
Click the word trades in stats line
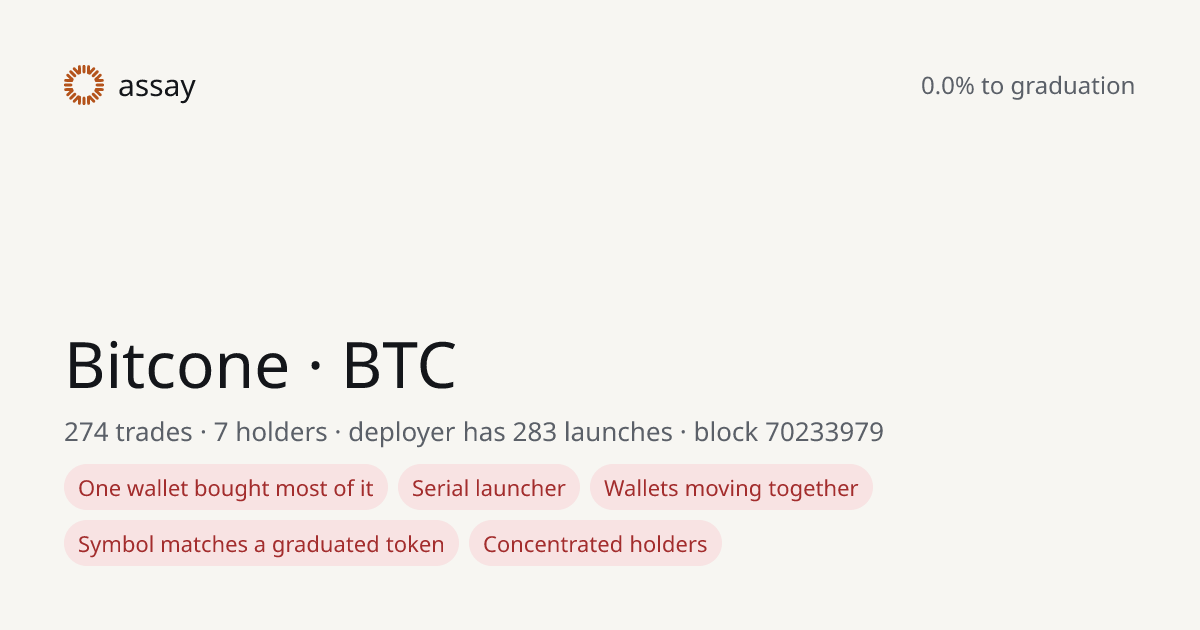pos(154,432)
